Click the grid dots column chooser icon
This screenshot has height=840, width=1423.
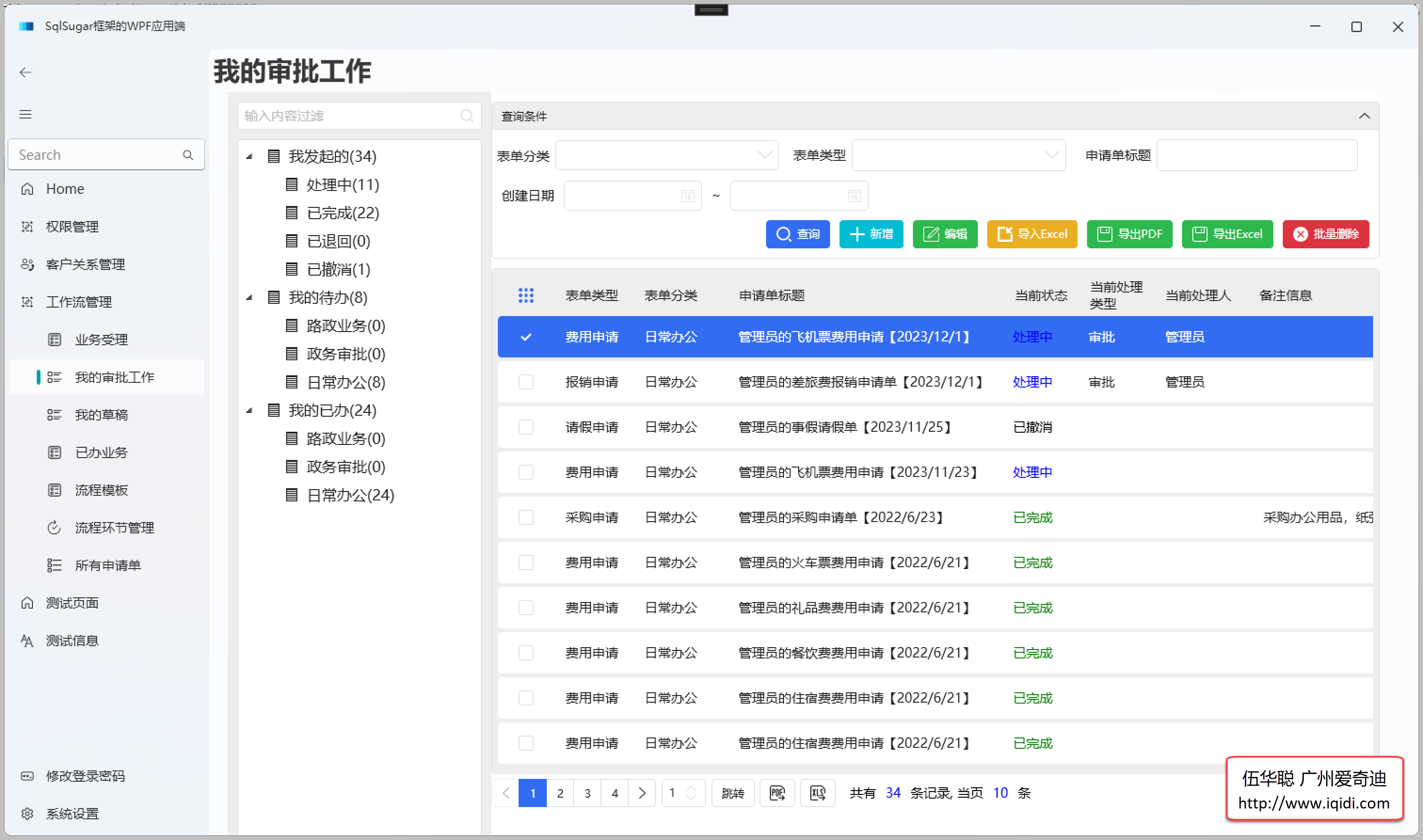(x=526, y=295)
